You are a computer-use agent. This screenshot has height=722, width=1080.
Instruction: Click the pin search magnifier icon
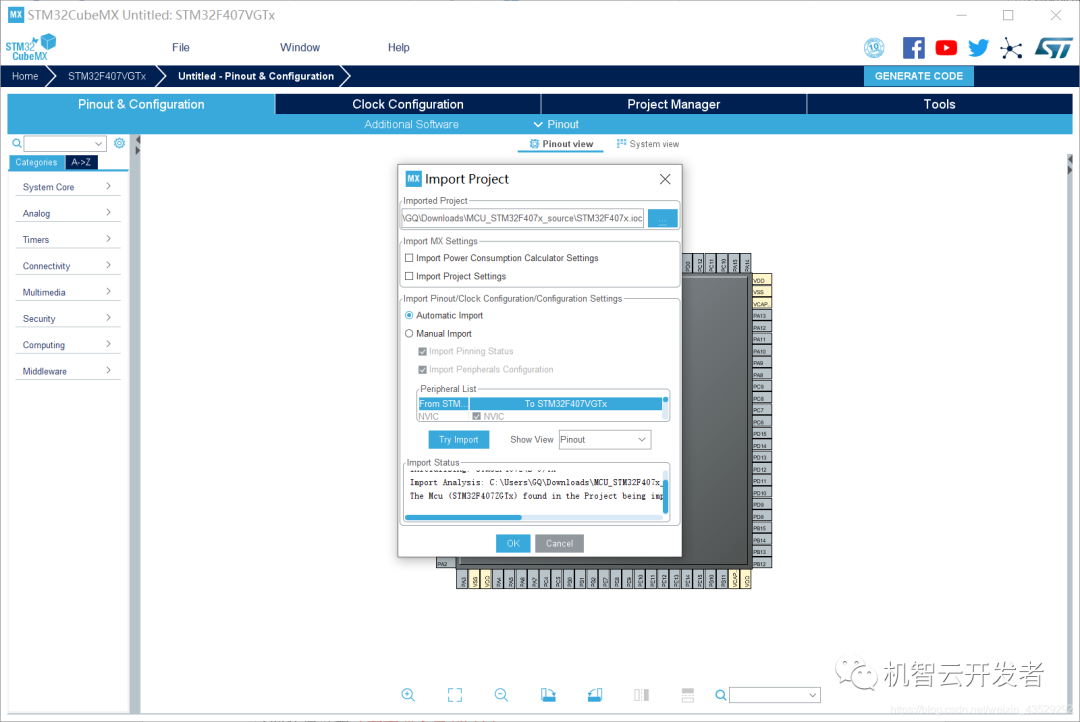coord(720,695)
